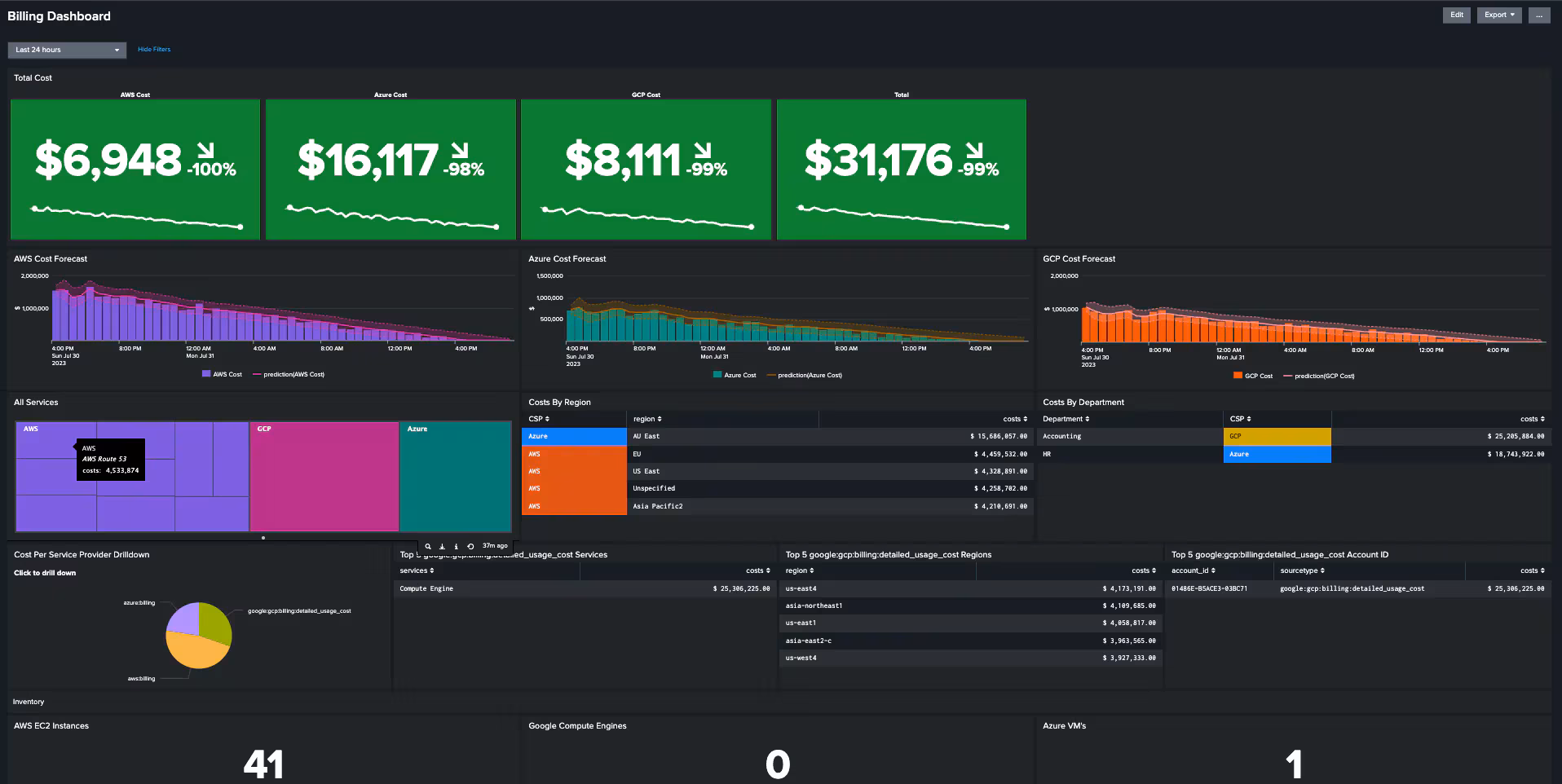The height and width of the screenshot is (784, 1562).
Task: Click the download icon in treemap toolbar
Action: click(x=442, y=546)
